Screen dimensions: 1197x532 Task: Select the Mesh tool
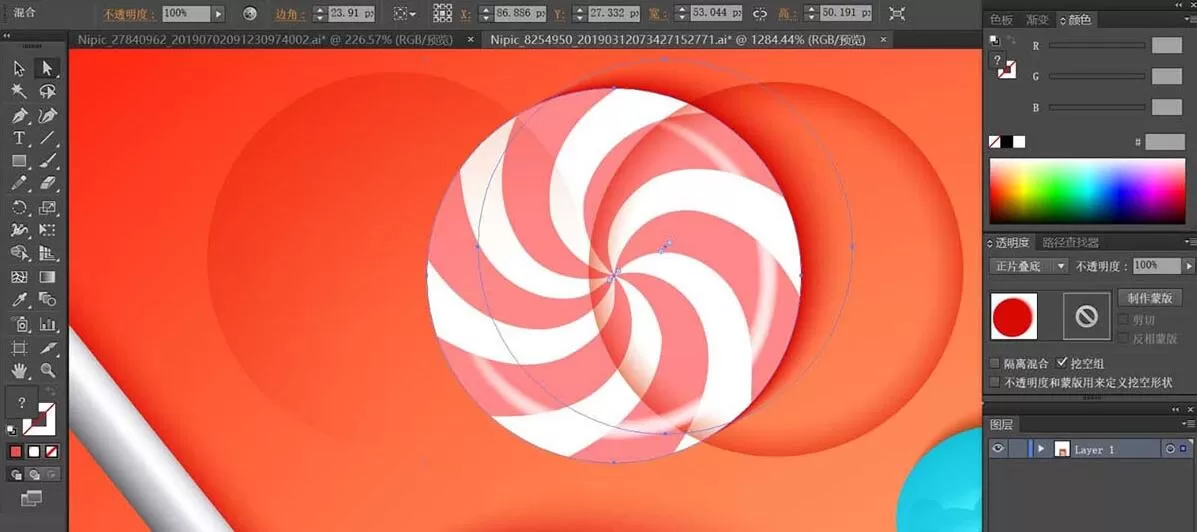pos(19,277)
